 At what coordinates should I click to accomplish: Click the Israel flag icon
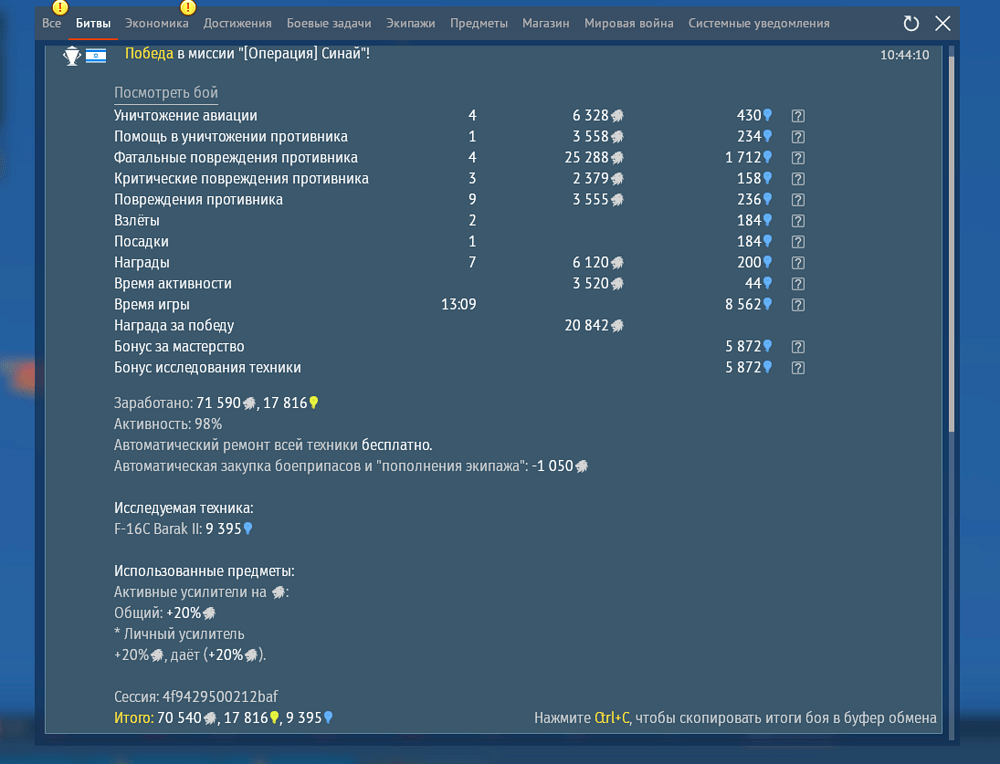(96, 56)
